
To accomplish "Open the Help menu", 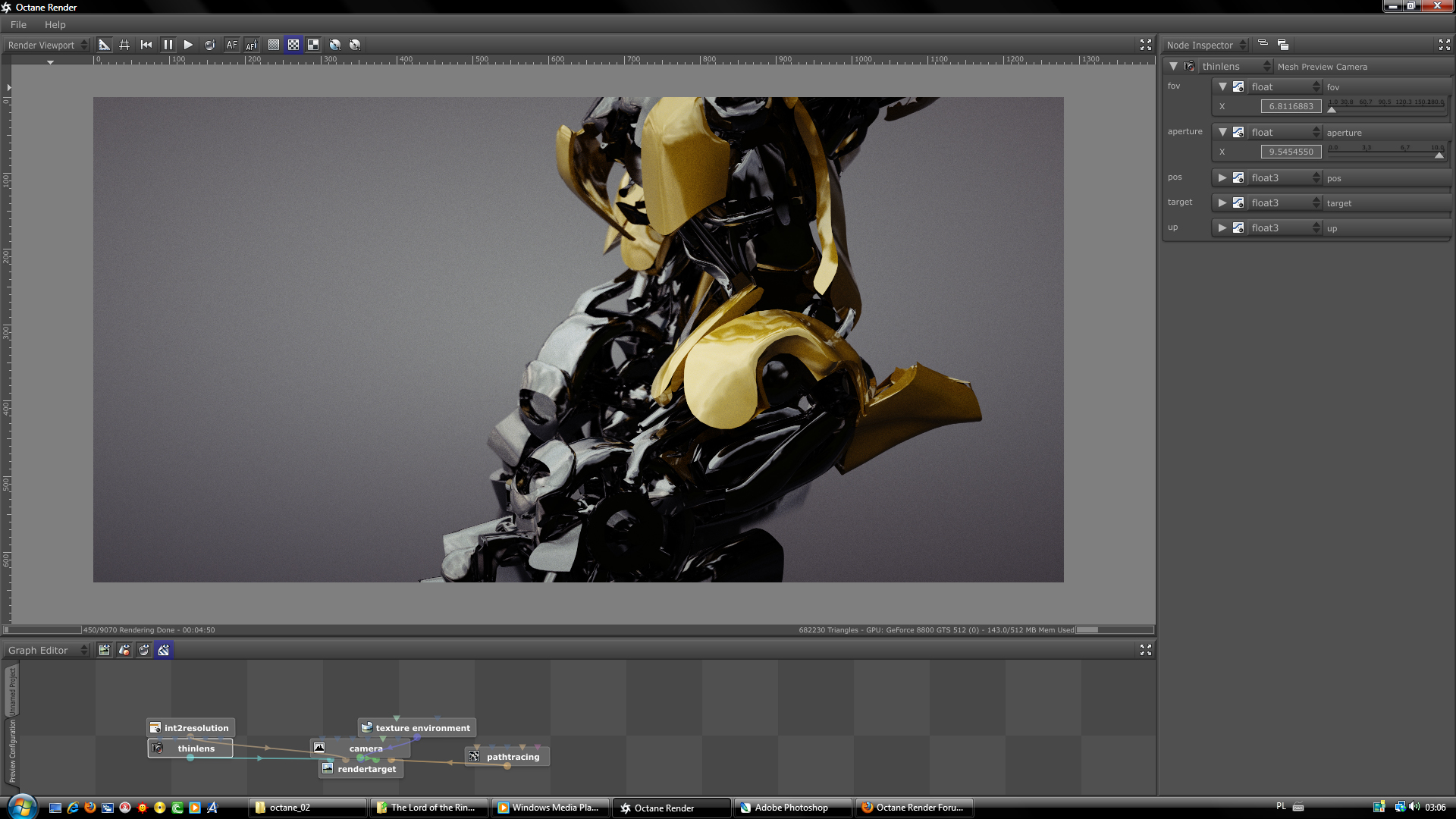I will (55, 24).
